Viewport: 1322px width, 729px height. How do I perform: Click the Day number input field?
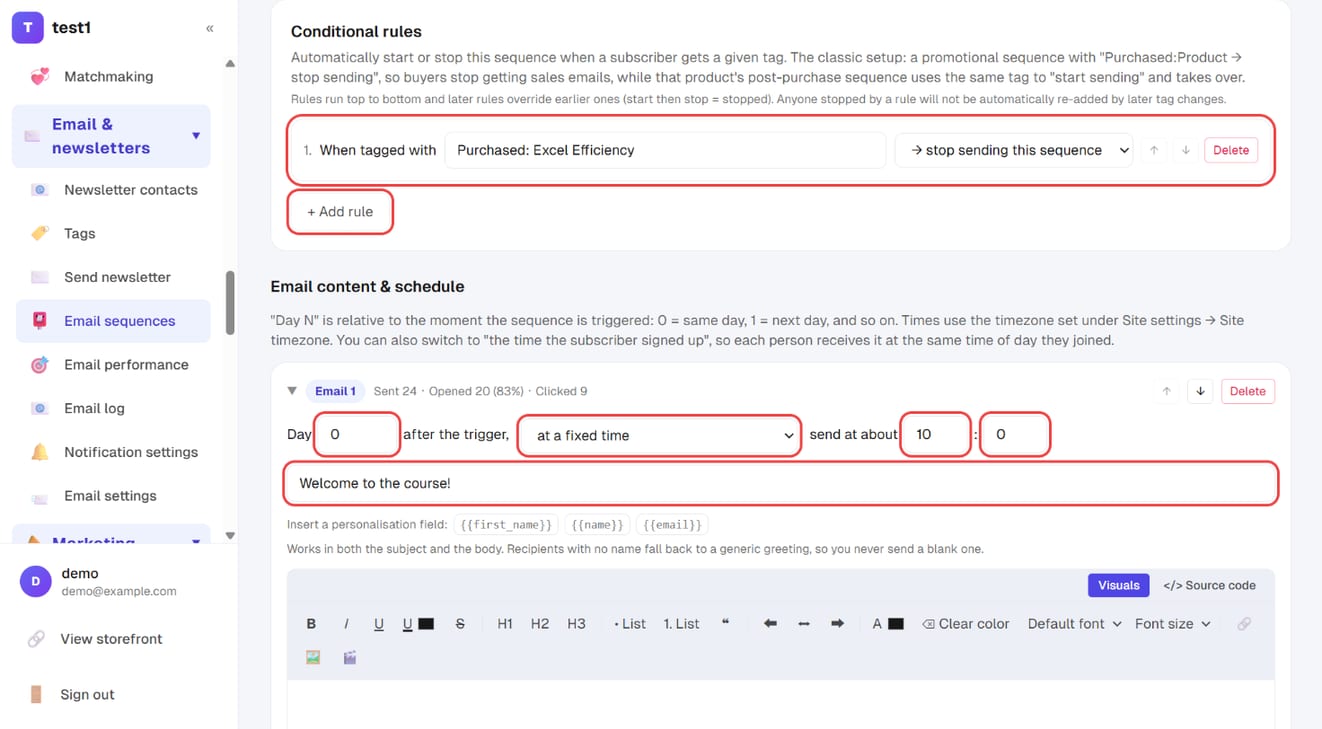[357, 435]
